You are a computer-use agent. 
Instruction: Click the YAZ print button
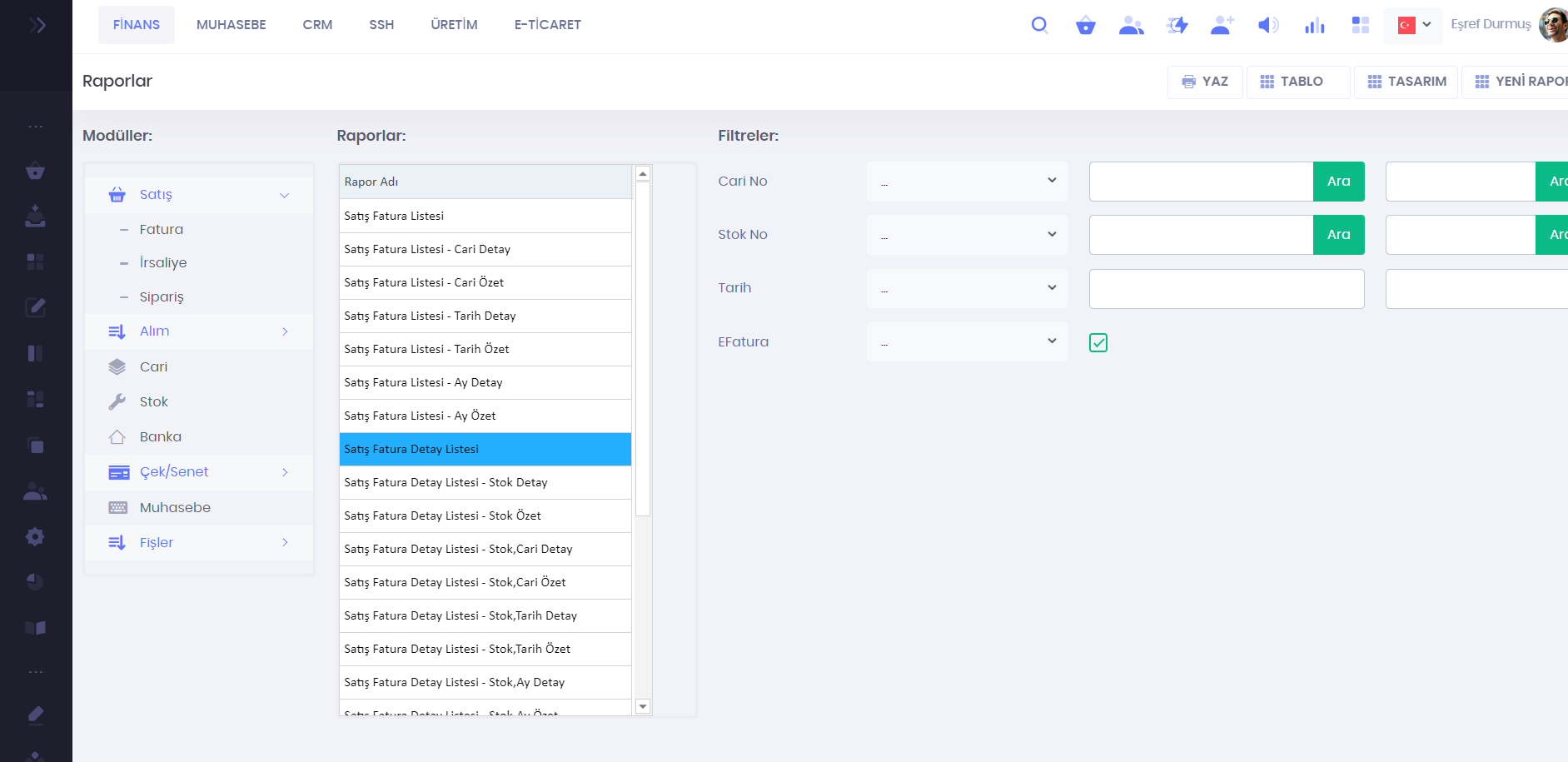pos(1205,82)
